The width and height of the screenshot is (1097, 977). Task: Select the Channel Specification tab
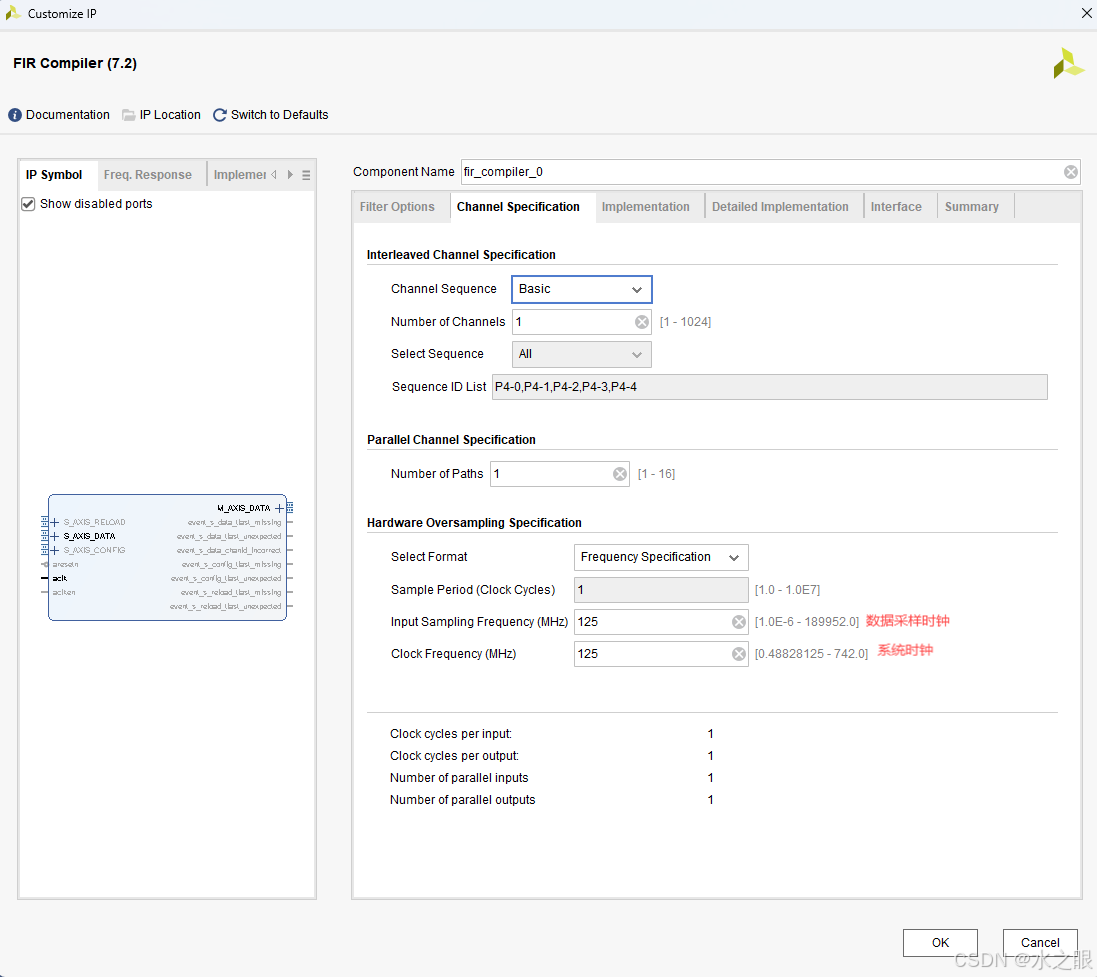click(518, 207)
